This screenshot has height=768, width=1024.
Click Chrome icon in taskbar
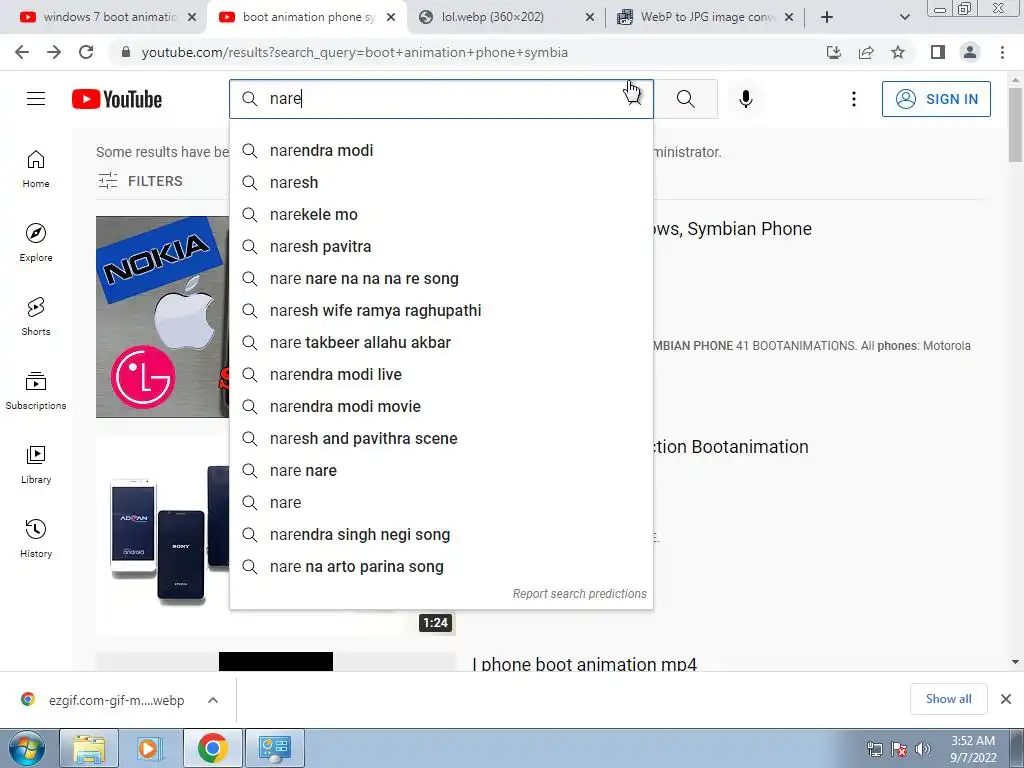coord(212,748)
